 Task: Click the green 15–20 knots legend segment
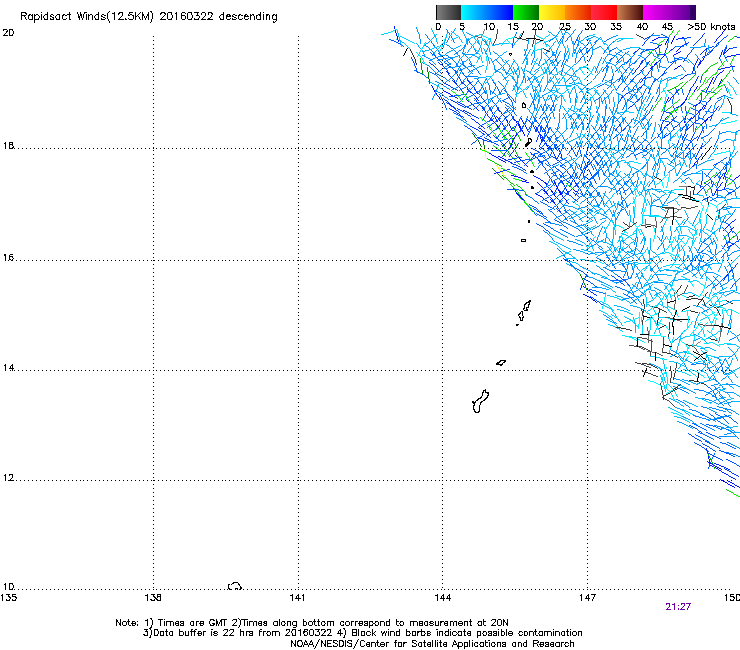[526, 12]
